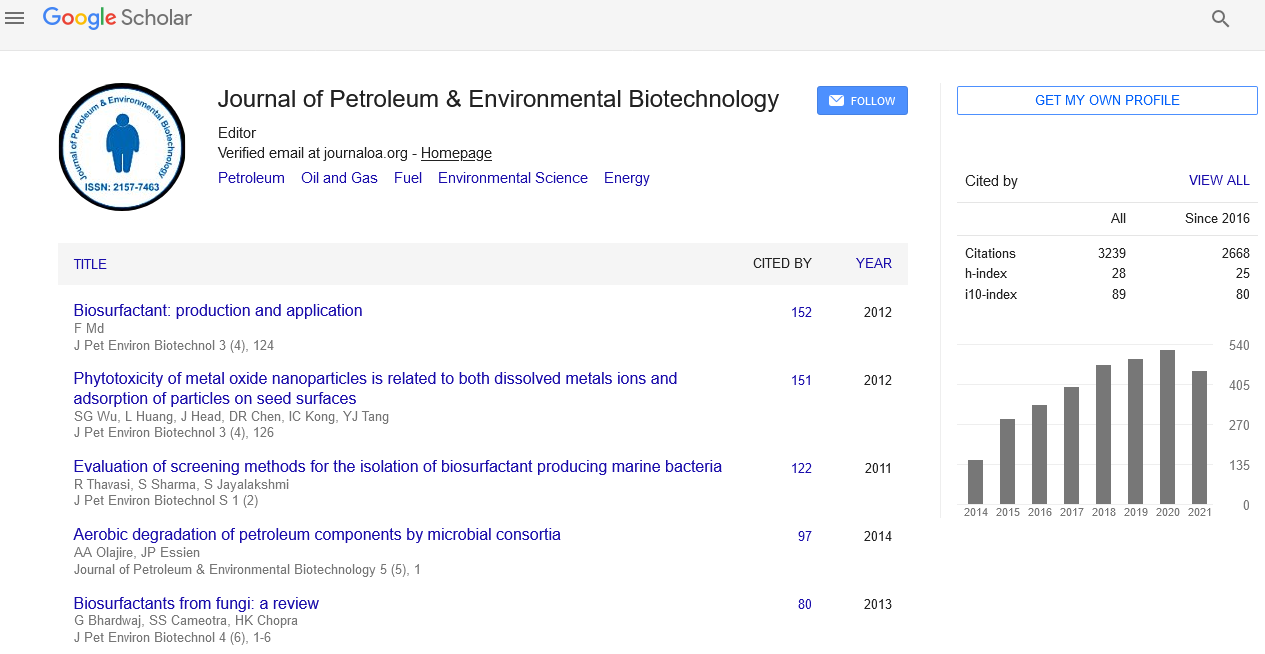Open citation count 152 link
This screenshot has height=654, width=1265.
click(x=801, y=312)
